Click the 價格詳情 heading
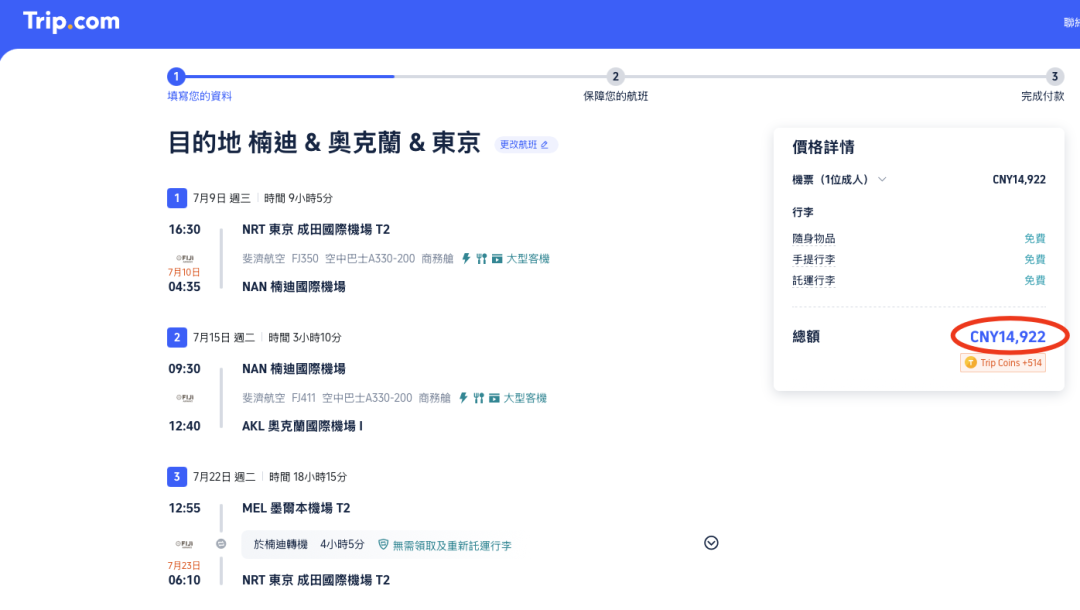The image size is (1080, 610). click(x=823, y=147)
